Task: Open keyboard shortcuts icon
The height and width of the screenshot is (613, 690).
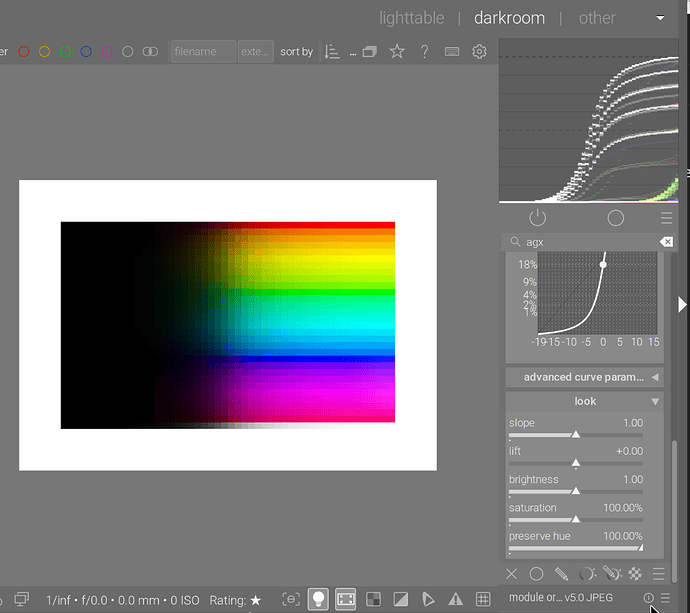Action: pyautogui.click(x=452, y=52)
